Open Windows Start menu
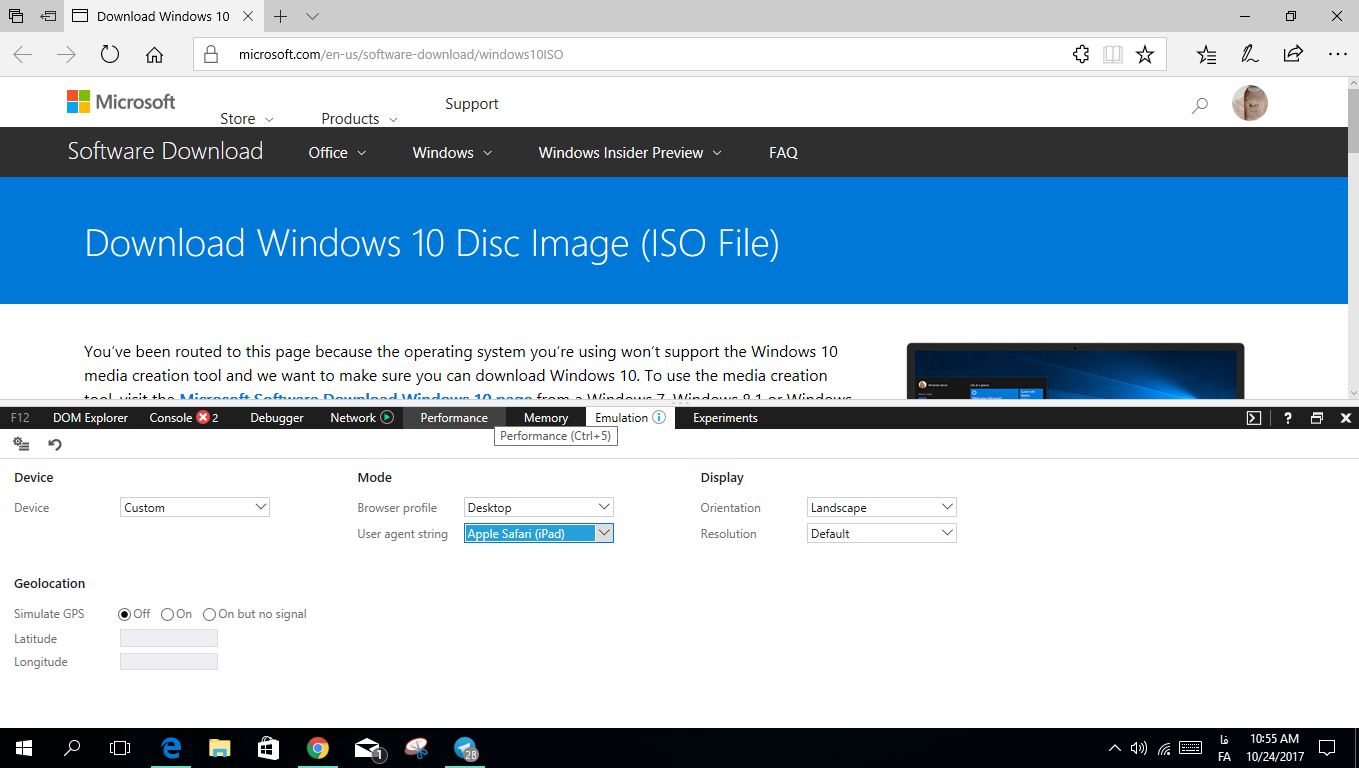Screen dimensions: 1359x768 click(24, 748)
